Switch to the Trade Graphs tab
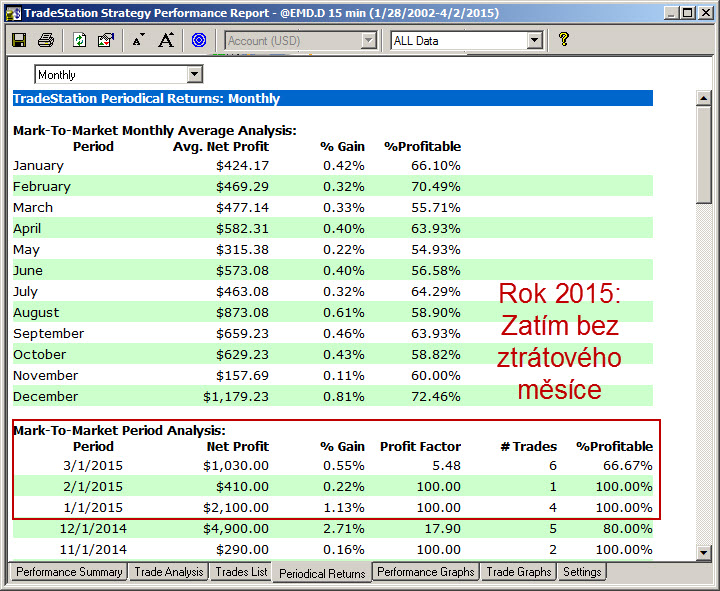This screenshot has width=720, height=591. [x=518, y=572]
